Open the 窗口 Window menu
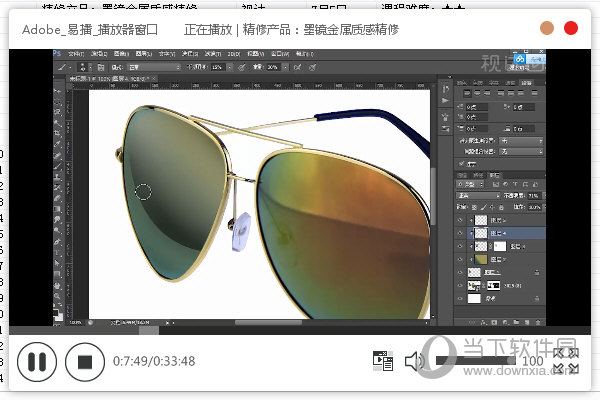 point(280,54)
